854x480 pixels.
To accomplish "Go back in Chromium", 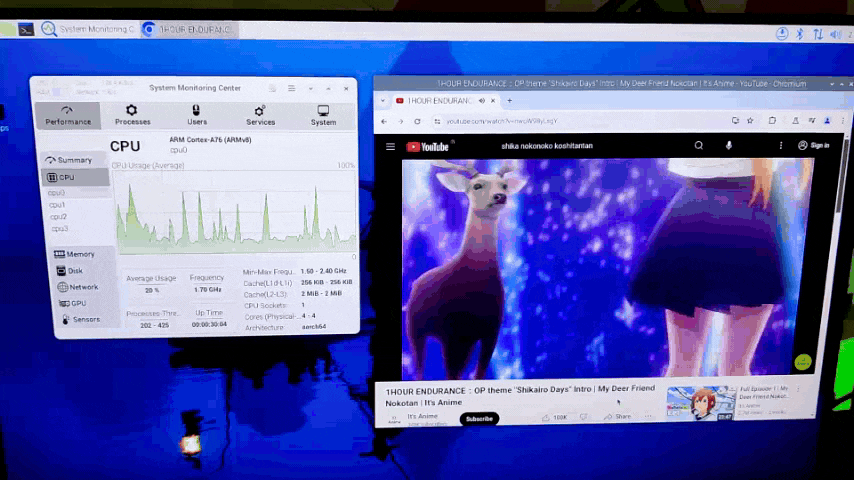I will [384, 121].
